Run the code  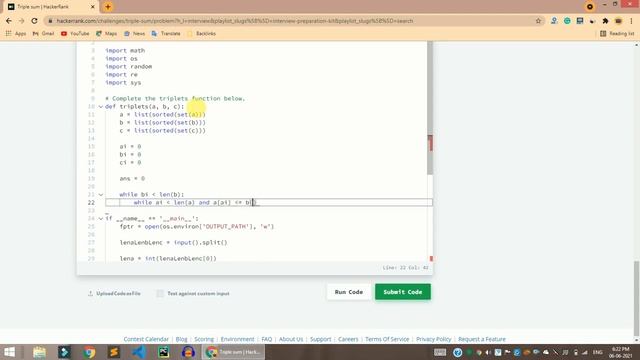point(349,292)
